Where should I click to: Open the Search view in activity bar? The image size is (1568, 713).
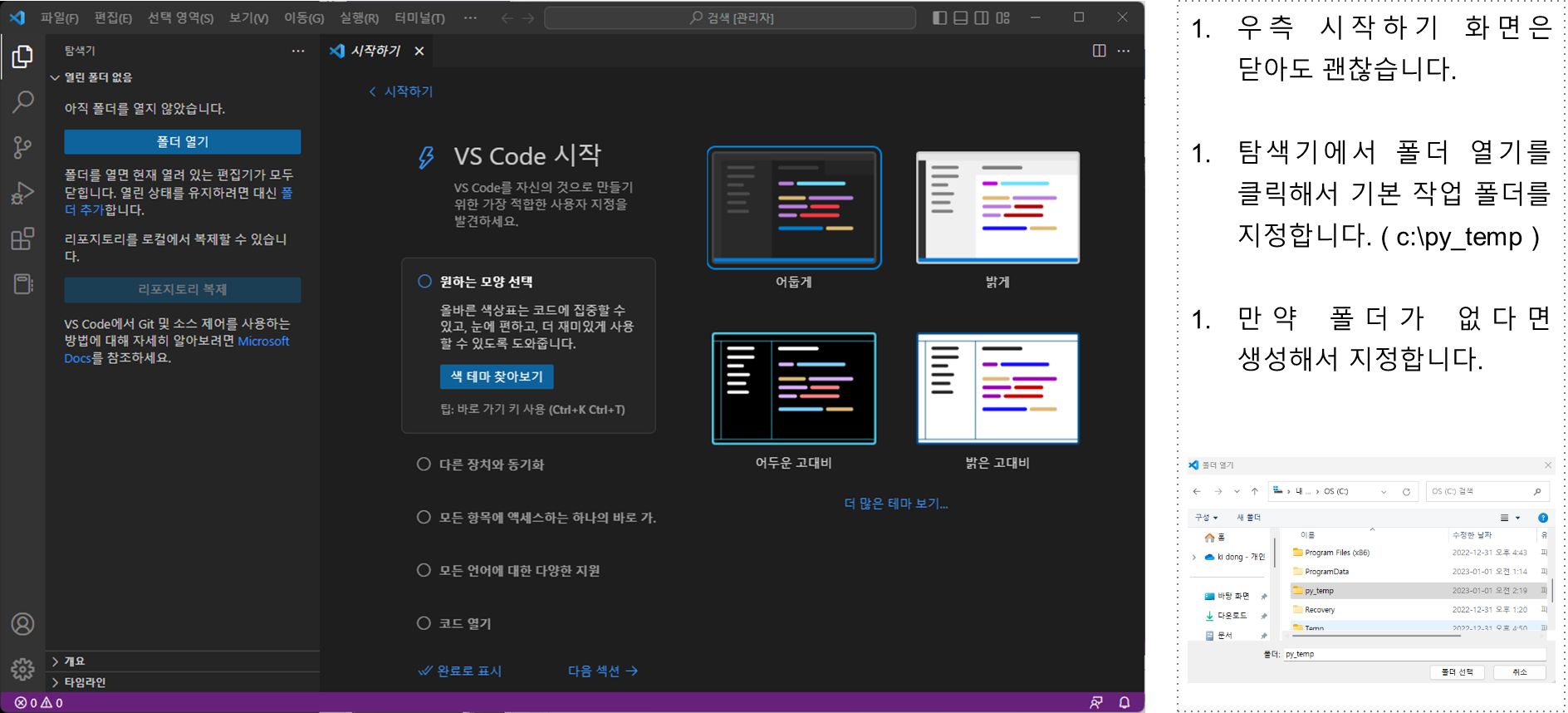[22, 102]
